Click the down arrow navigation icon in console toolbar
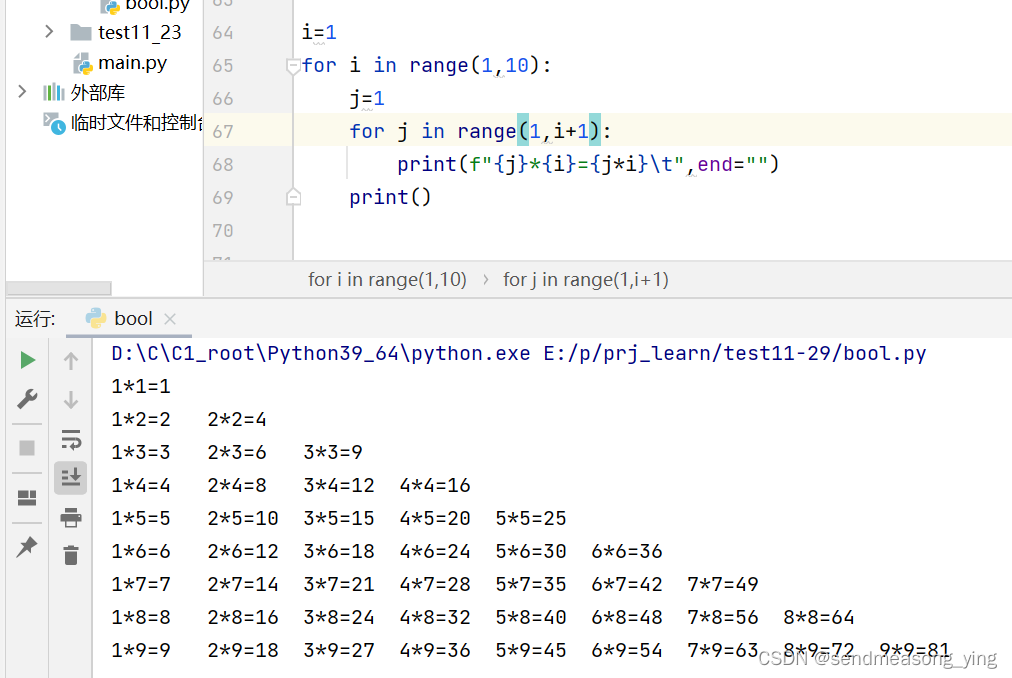 70,400
